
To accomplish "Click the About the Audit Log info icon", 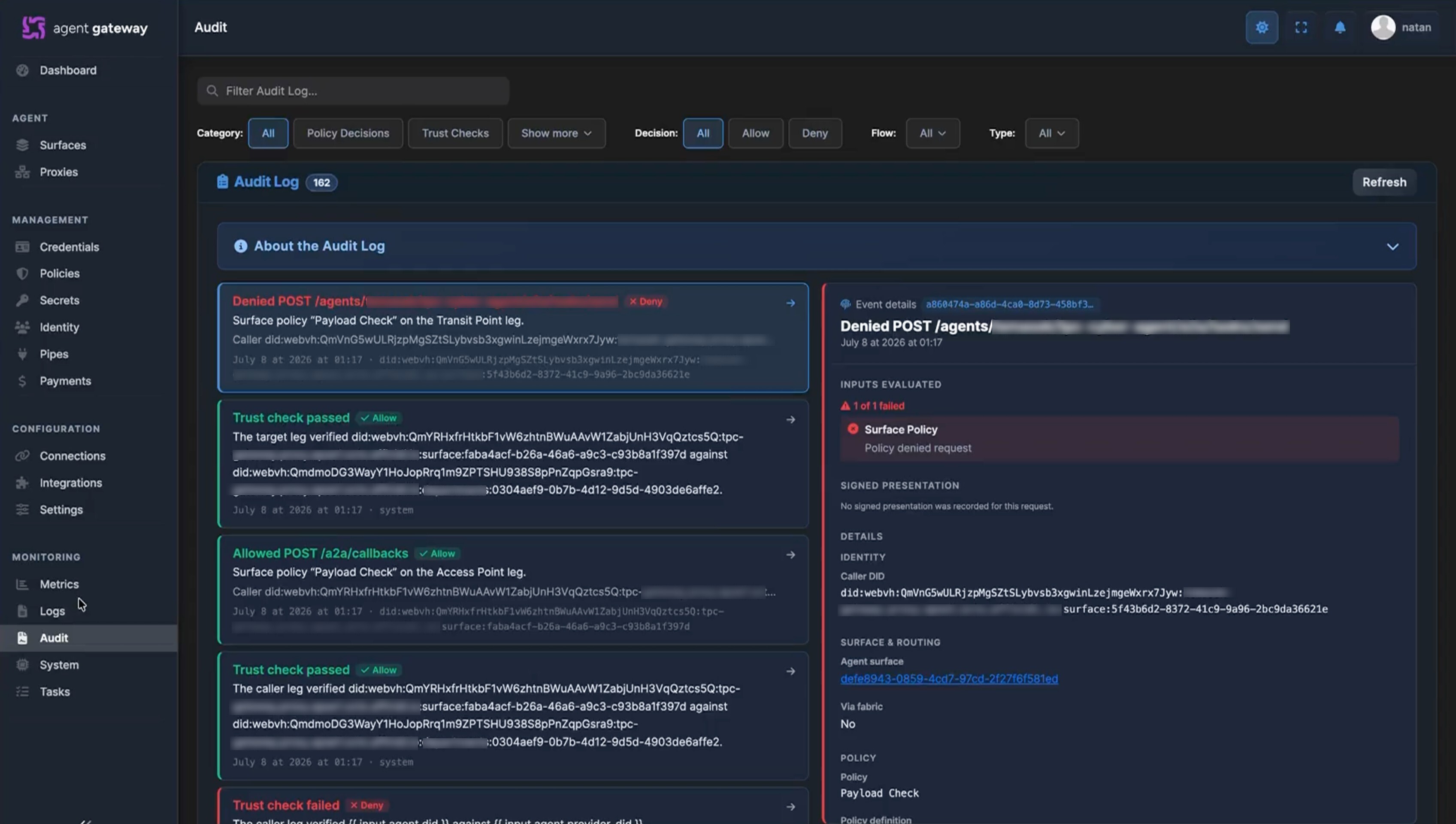I will click(240, 246).
